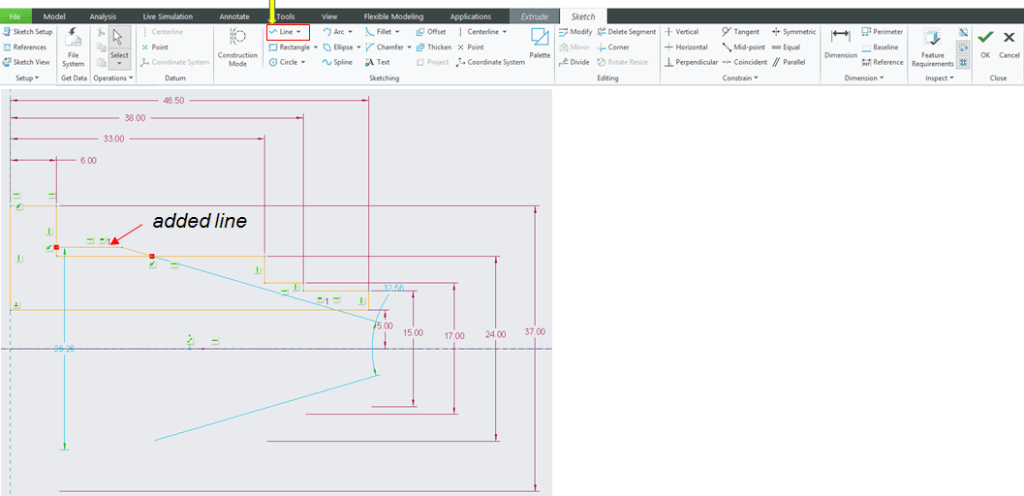
Task: Select the Offset sketching tool
Action: point(431,32)
